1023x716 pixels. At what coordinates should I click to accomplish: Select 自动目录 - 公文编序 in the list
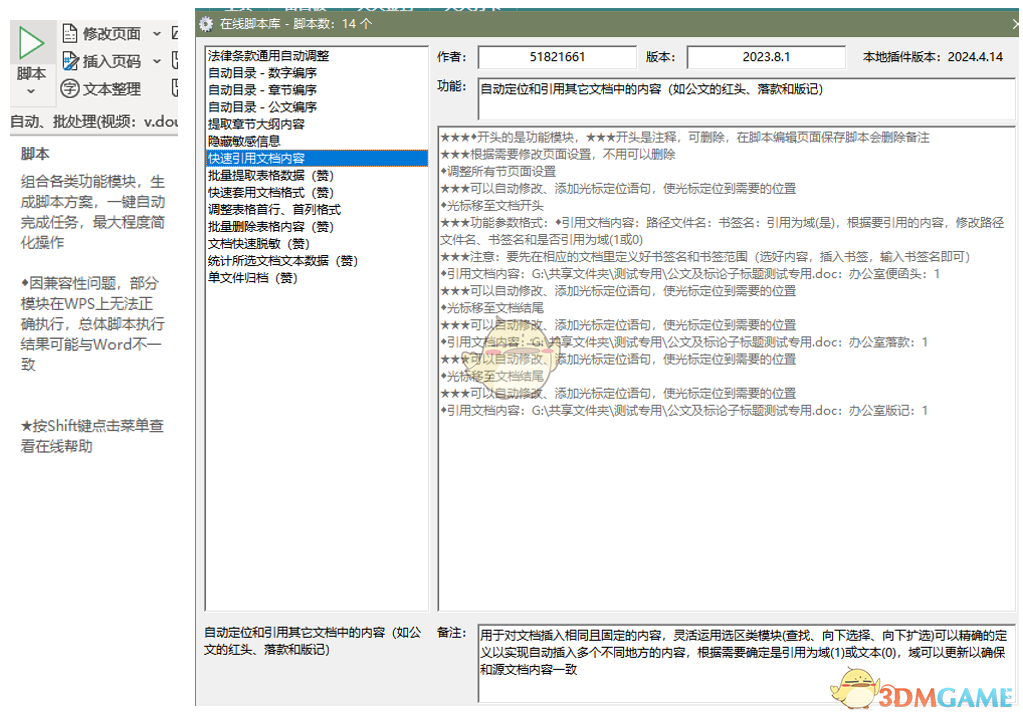[x=262, y=107]
